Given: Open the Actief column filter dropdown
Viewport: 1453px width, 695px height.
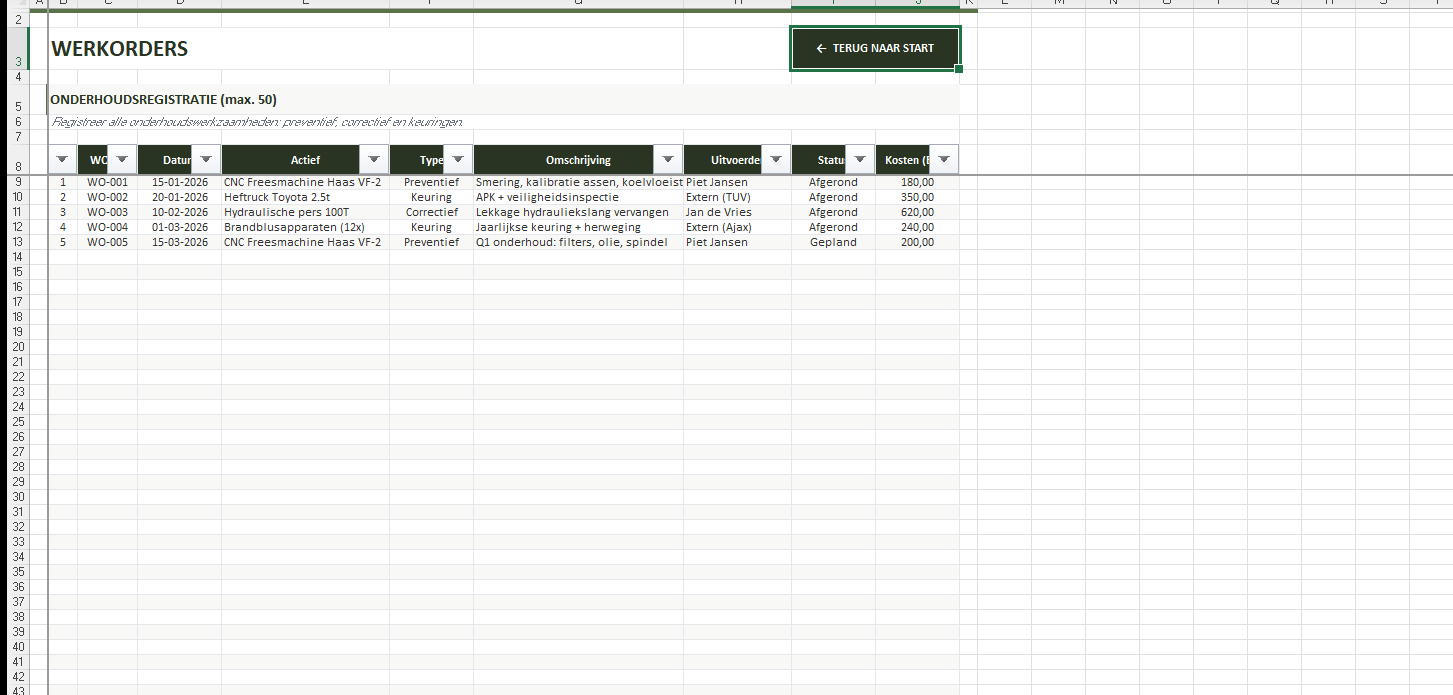Looking at the screenshot, I should coord(374,160).
